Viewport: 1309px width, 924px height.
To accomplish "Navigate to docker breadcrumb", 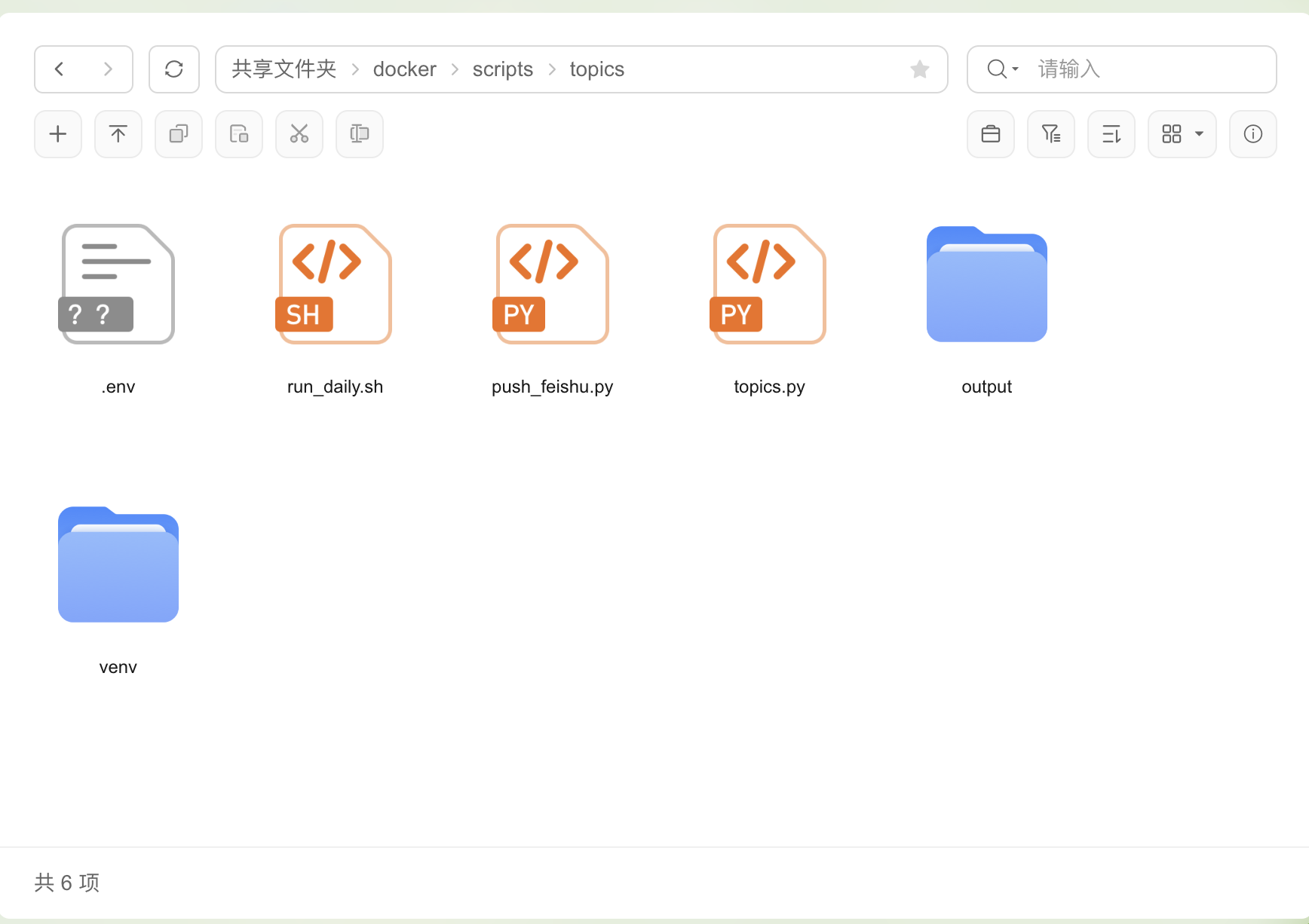I will click(405, 69).
